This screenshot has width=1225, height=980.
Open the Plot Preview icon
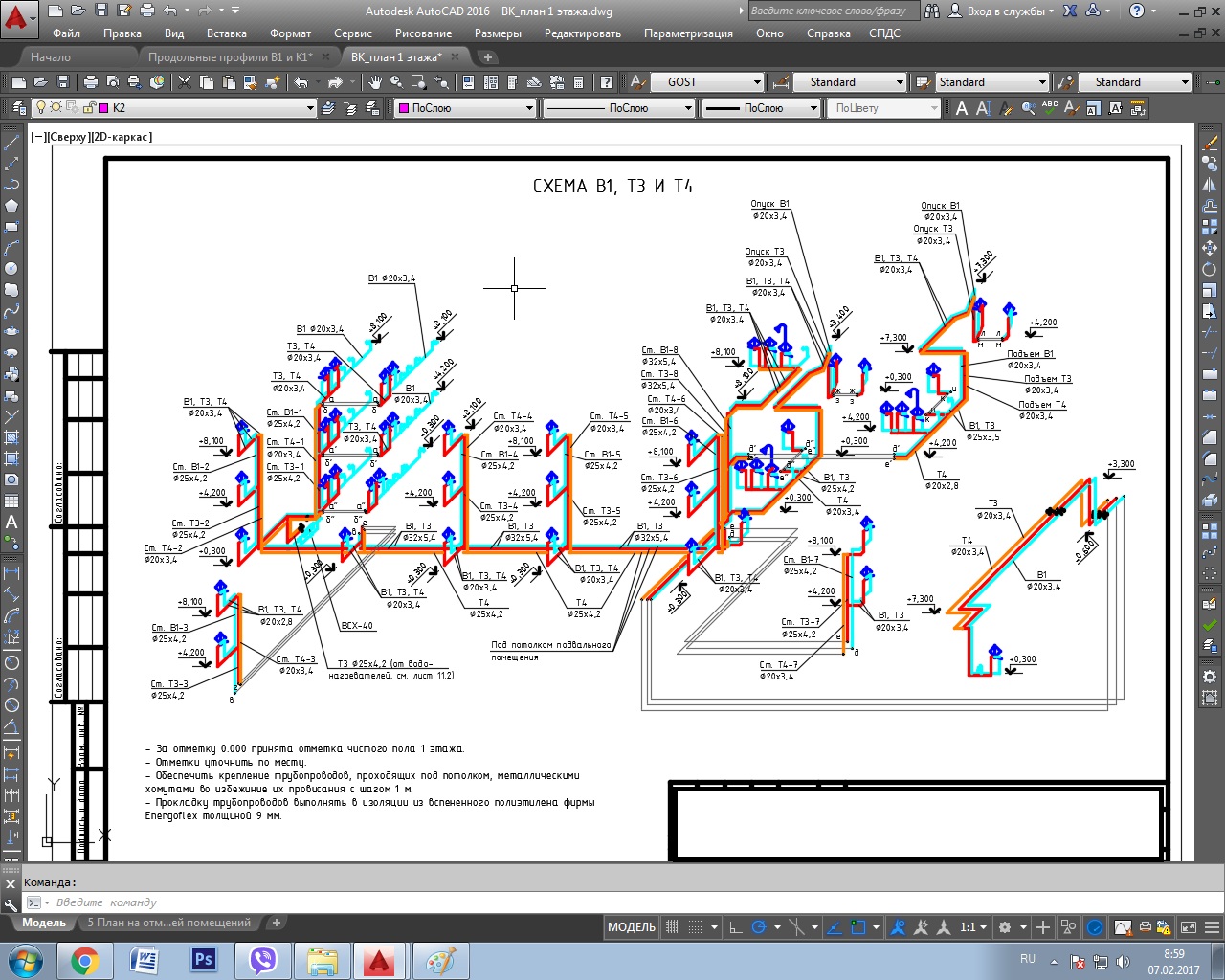point(112,82)
